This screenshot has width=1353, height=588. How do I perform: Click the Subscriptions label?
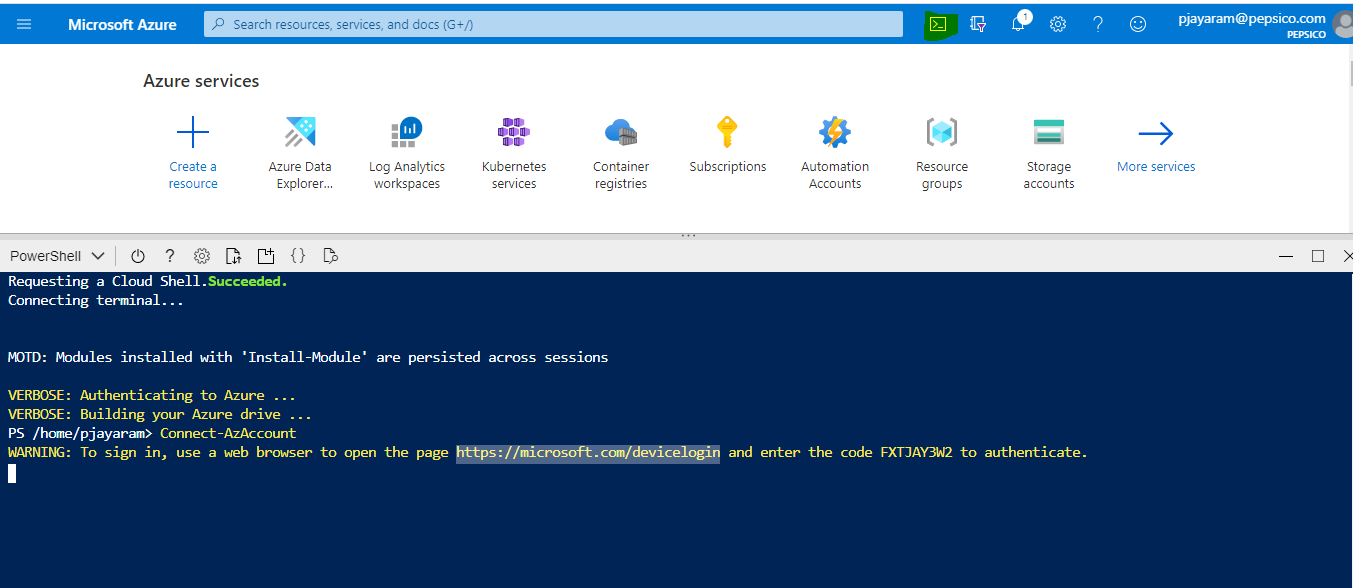coord(728,167)
